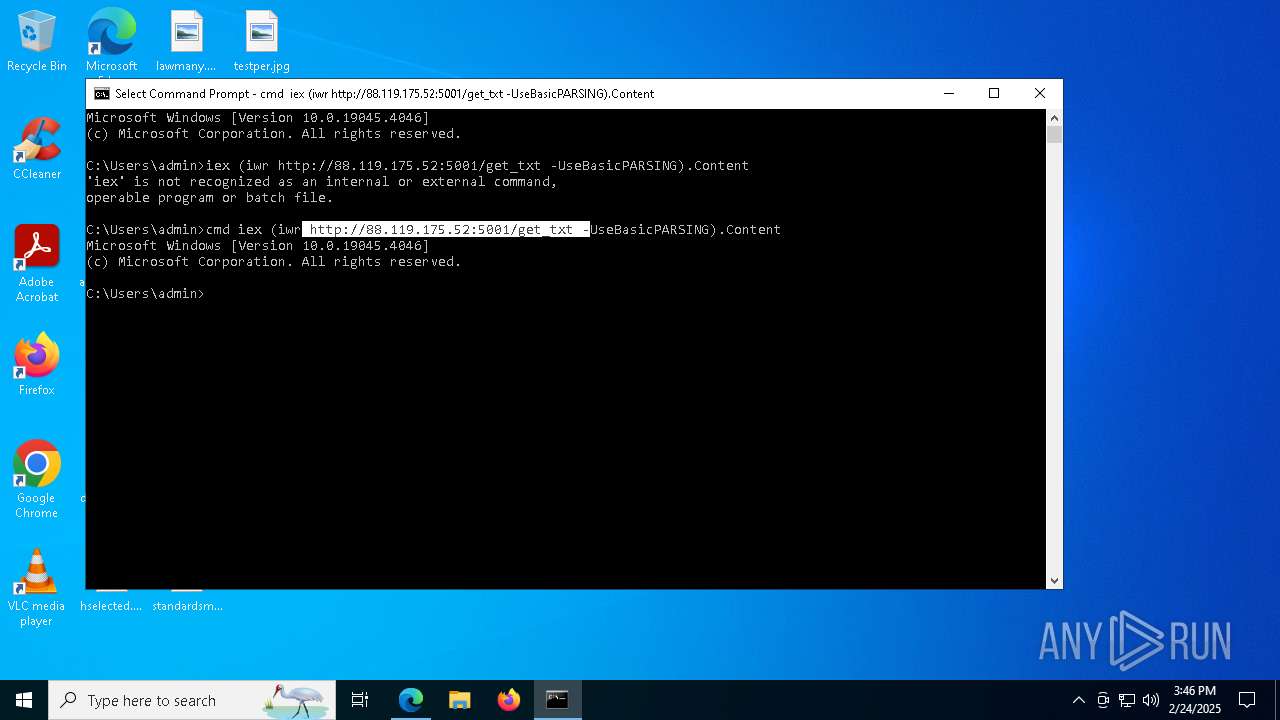The width and height of the screenshot is (1280, 720).
Task: Open Task View on the taskbar
Action: (360, 700)
